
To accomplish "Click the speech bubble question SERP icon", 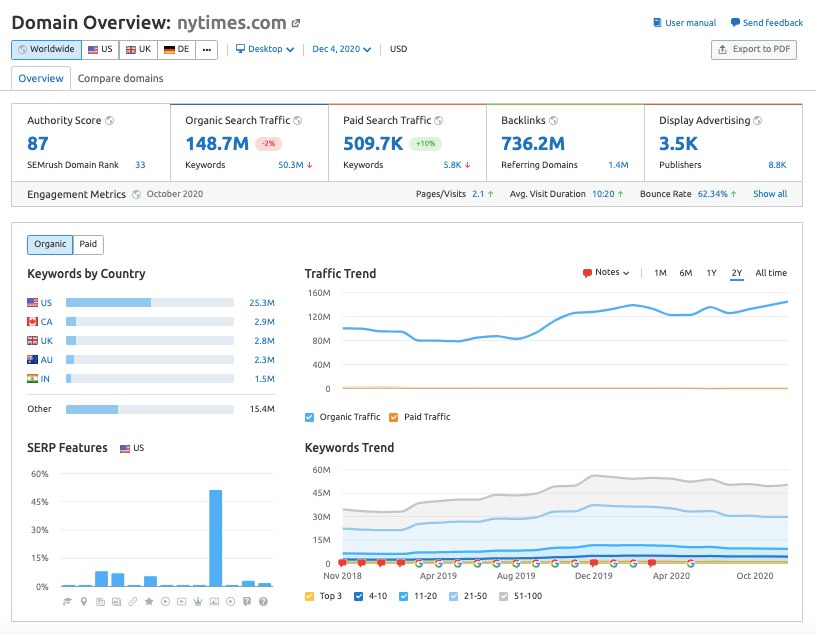I will 247,602.
